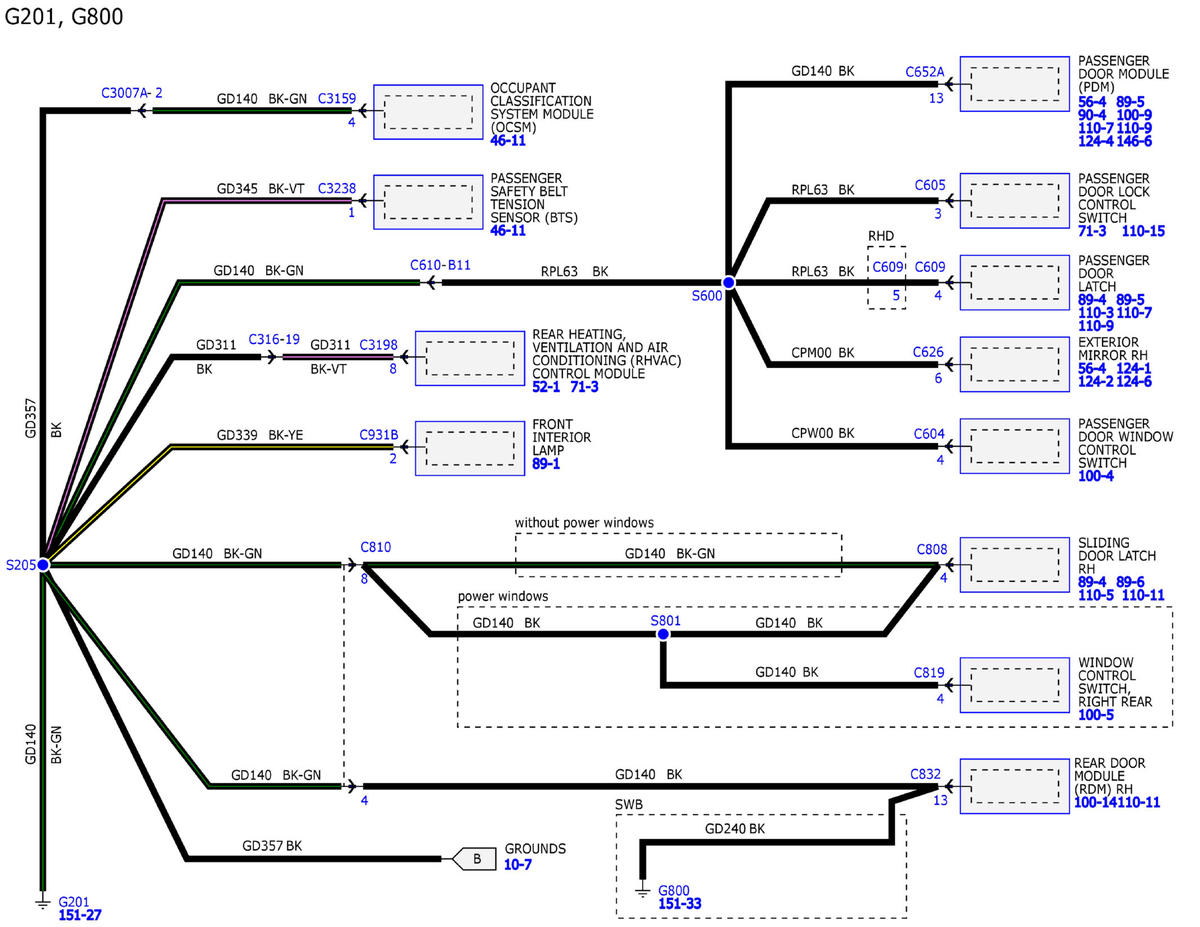Click the C610-B11 connector label
The height and width of the screenshot is (927, 1200).
coord(440,265)
